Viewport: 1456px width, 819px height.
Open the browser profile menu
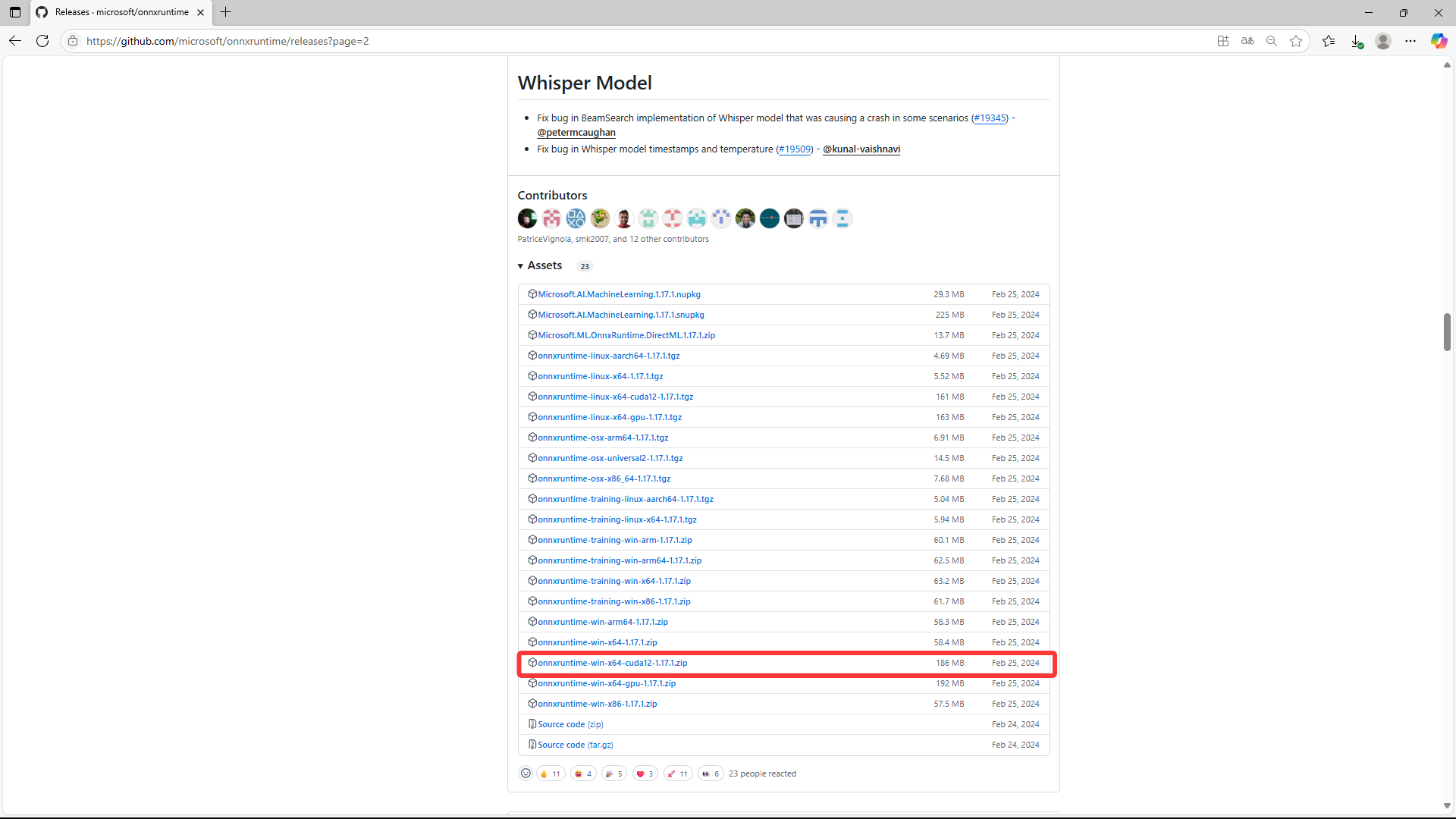coord(1383,41)
